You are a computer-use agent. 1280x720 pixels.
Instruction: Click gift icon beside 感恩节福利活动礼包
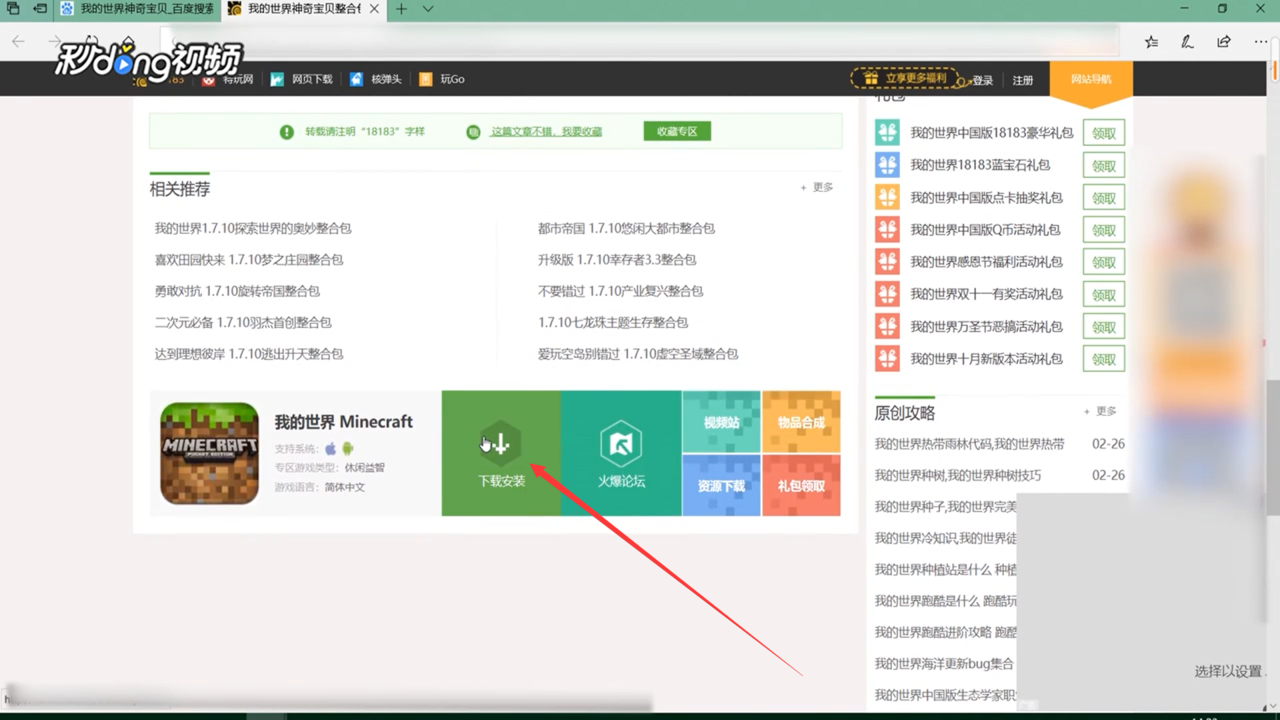(887, 262)
